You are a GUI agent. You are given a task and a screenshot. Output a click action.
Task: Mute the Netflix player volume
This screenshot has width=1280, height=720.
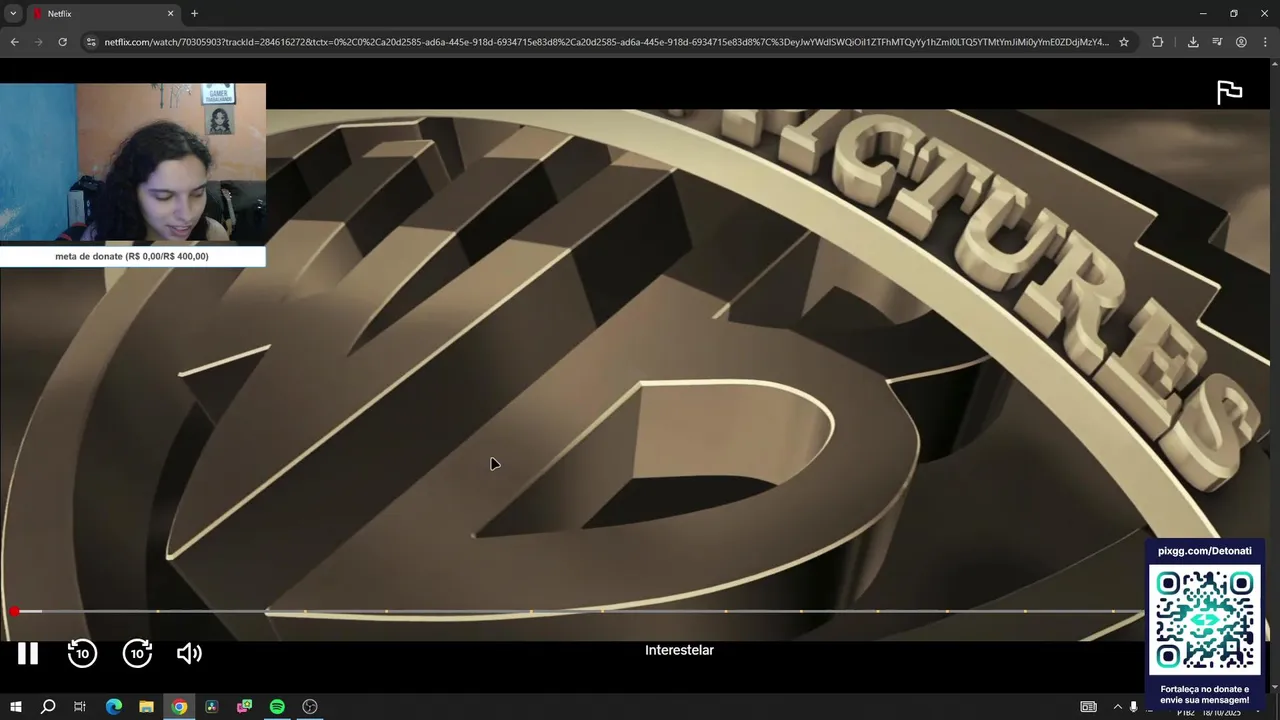pos(189,653)
